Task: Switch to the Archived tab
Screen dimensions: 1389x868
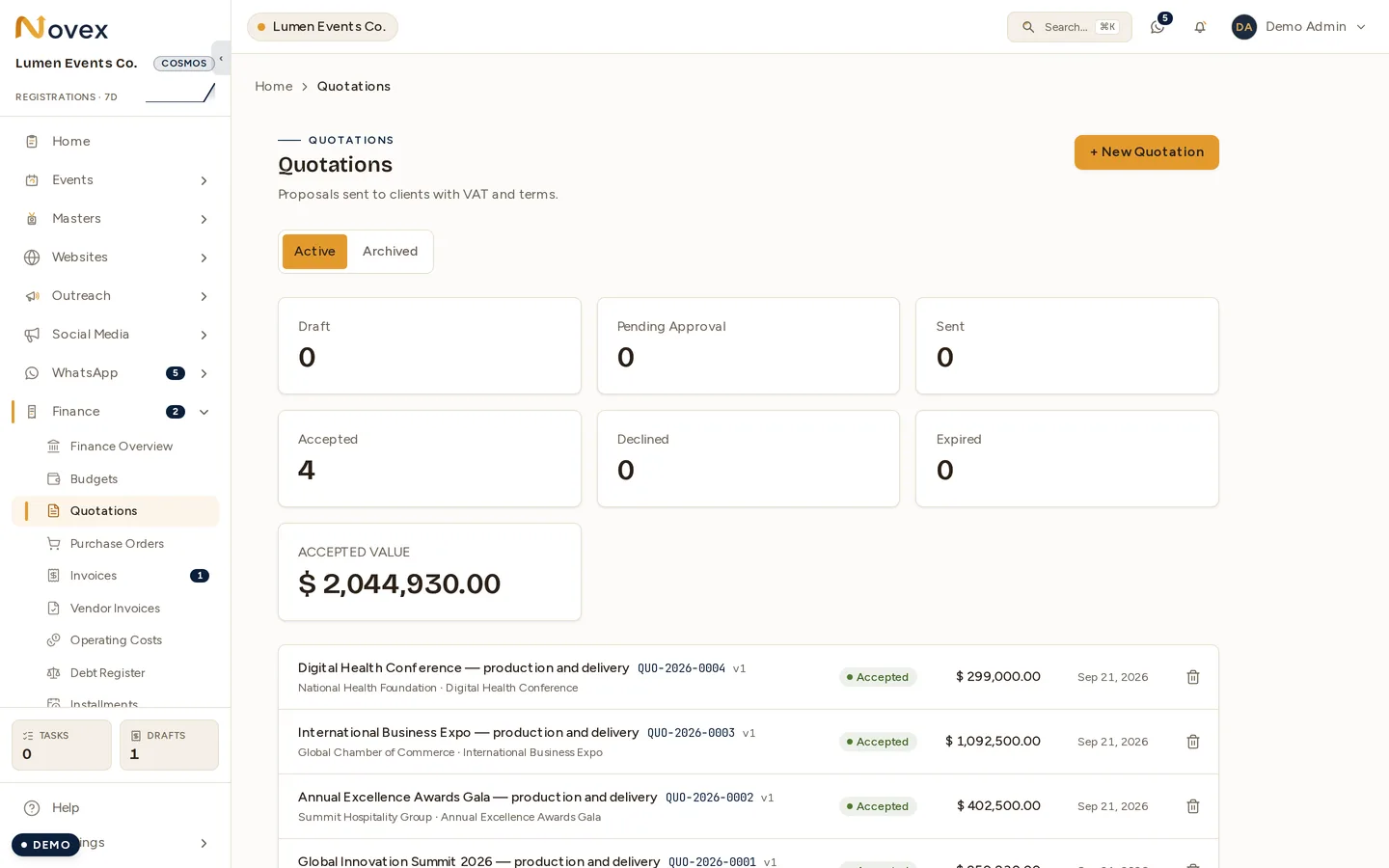Action: pos(391,252)
